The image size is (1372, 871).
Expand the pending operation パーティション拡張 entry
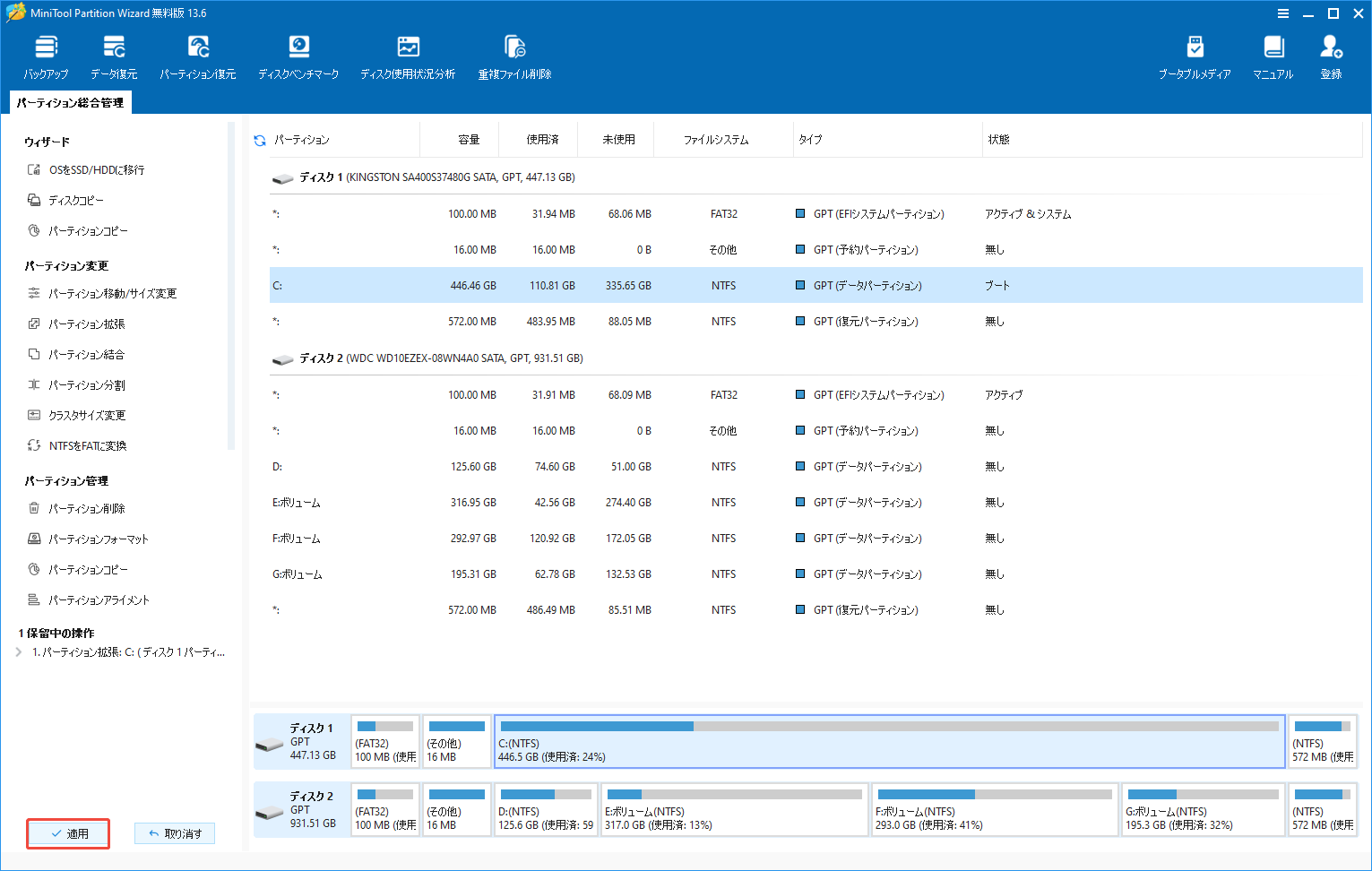tap(18, 652)
